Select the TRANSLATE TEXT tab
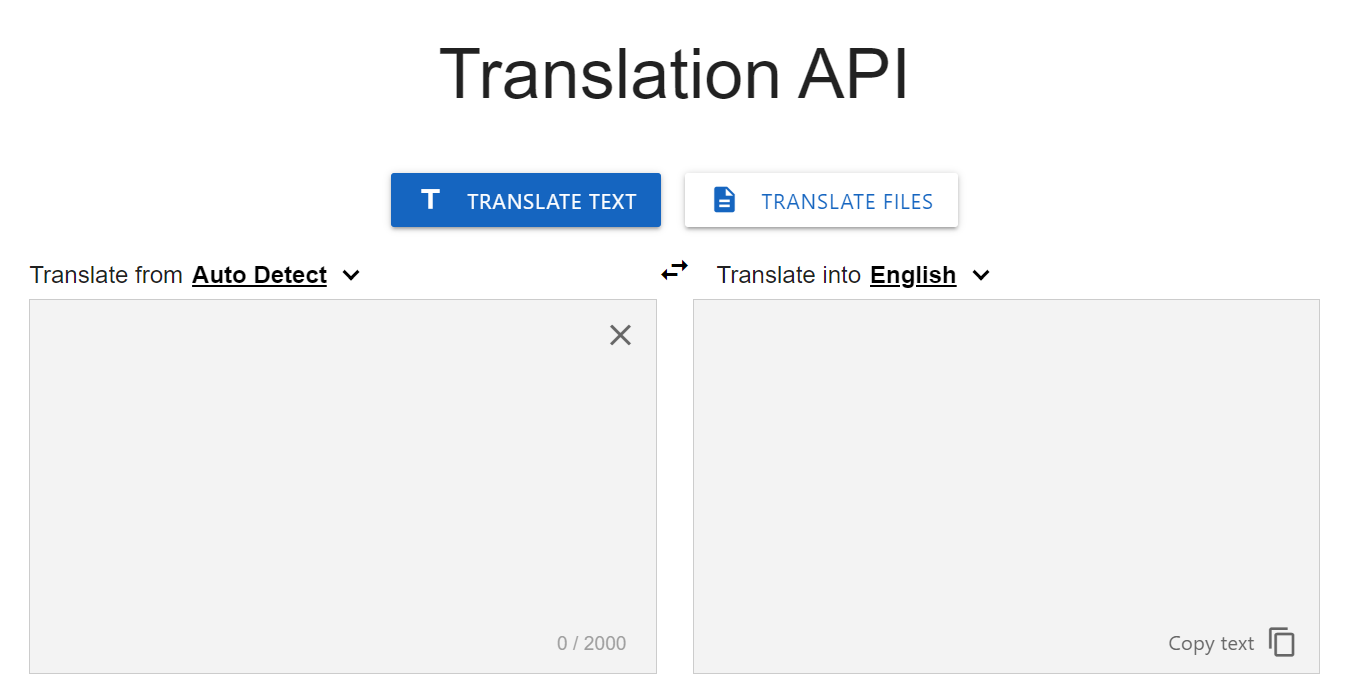This screenshot has width=1348, height=691. click(526, 200)
